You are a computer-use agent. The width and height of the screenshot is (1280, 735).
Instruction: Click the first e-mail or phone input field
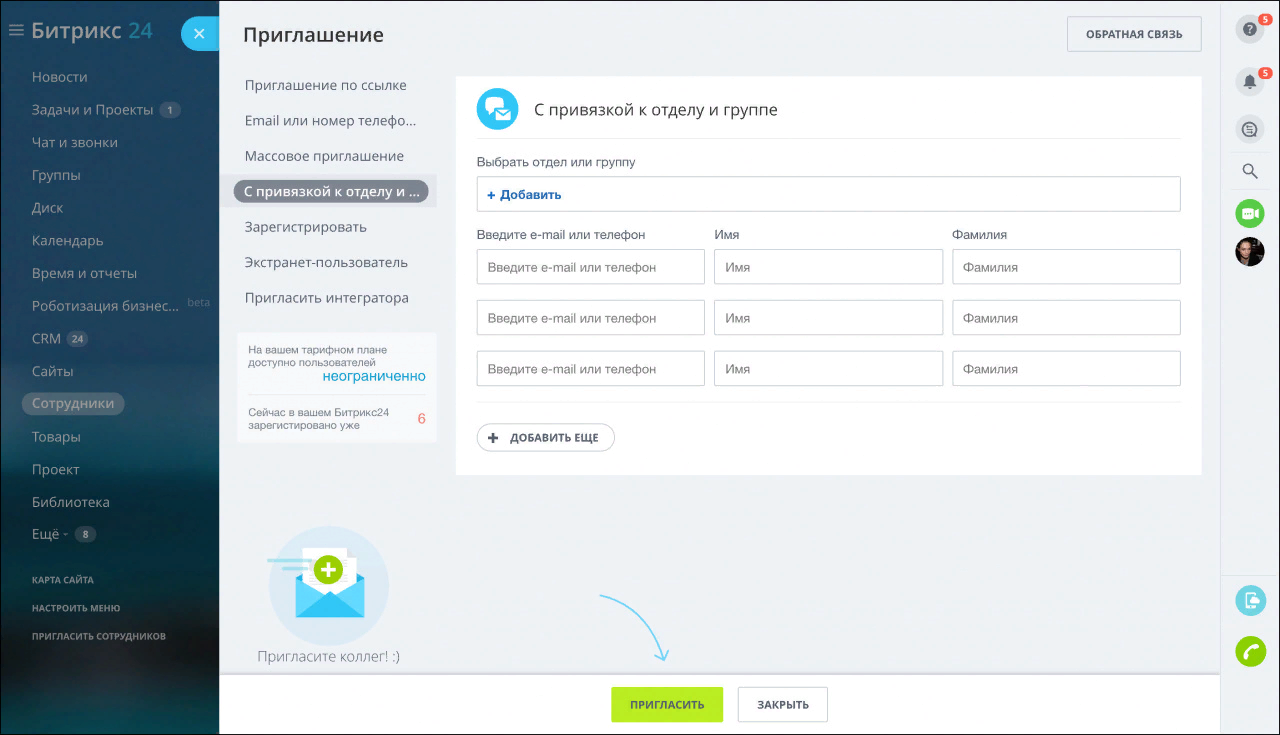pyautogui.click(x=590, y=267)
